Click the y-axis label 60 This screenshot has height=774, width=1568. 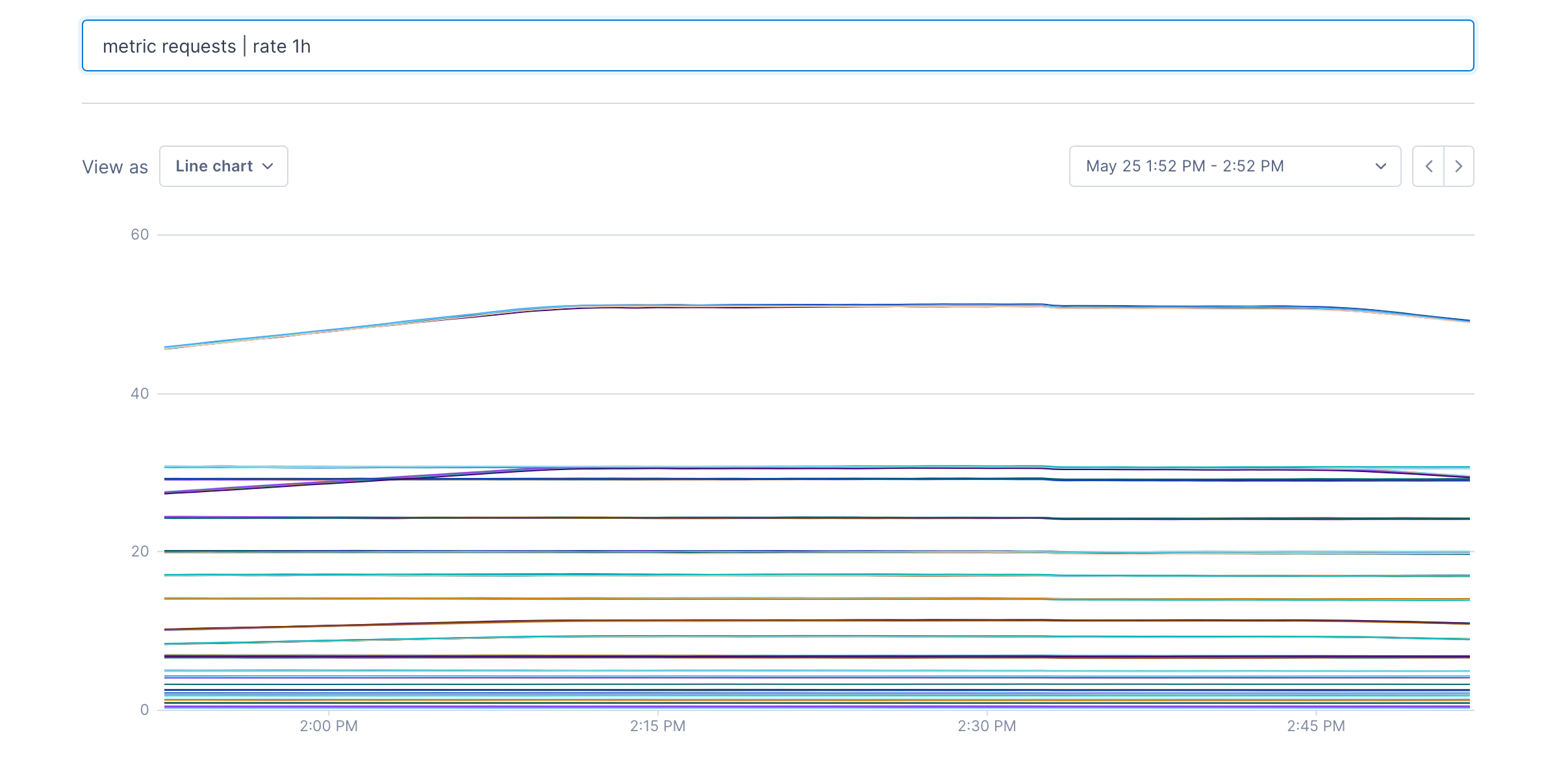pos(140,234)
